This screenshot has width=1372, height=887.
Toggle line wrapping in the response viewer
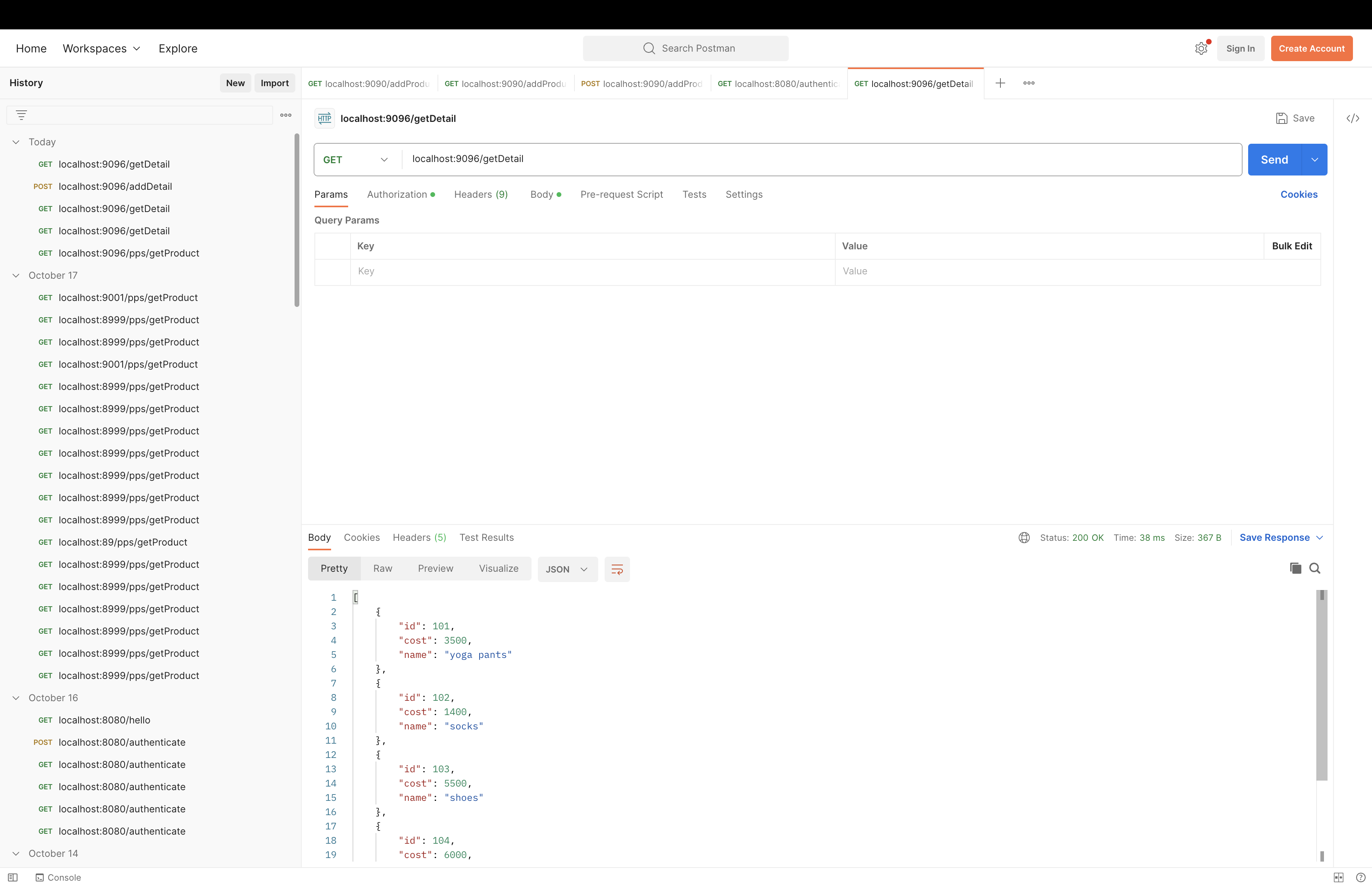coord(617,569)
